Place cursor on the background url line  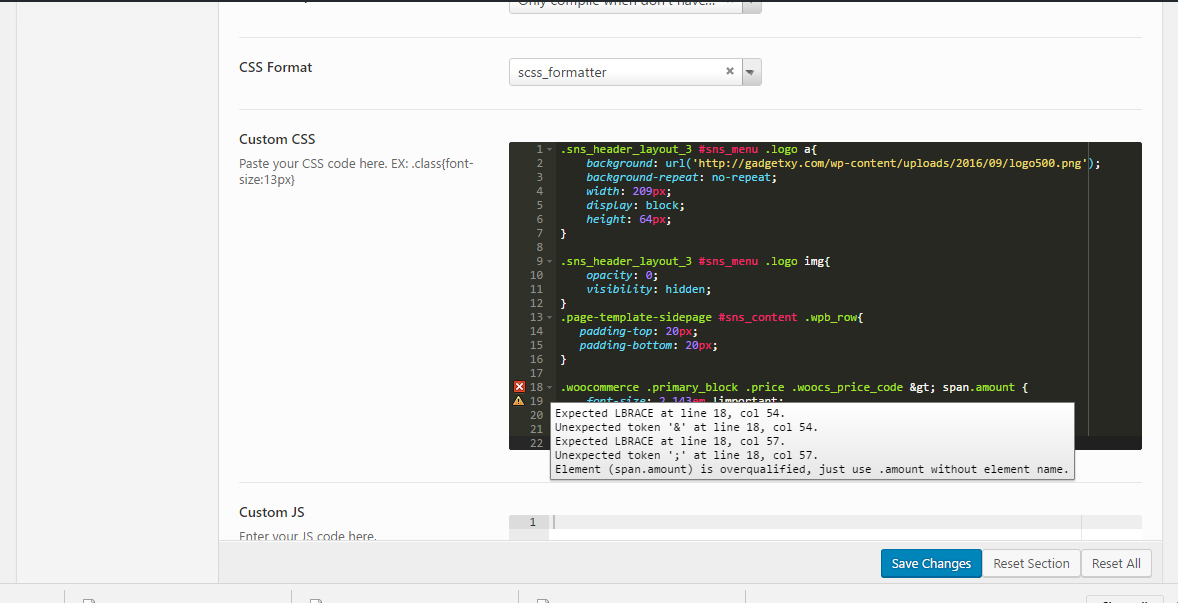click(x=840, y=163)
